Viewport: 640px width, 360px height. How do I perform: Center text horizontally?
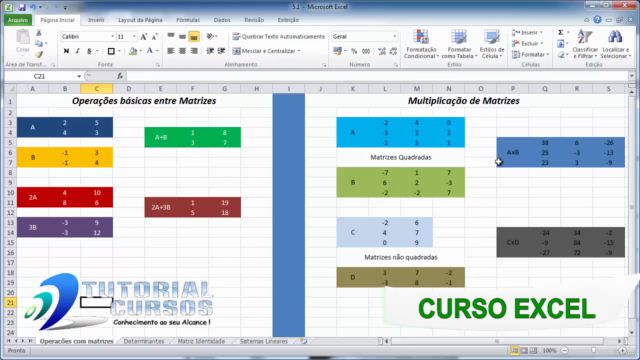182,51
